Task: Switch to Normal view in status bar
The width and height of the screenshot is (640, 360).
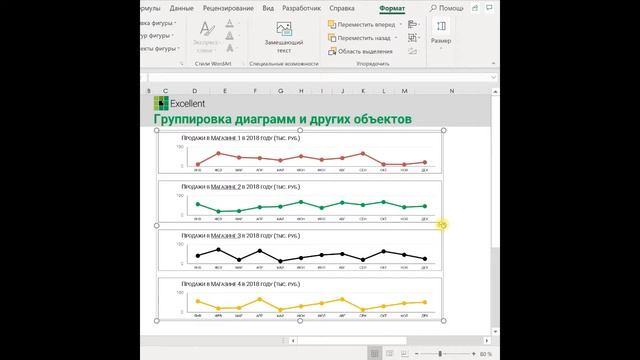Action: tap(374, 353)
